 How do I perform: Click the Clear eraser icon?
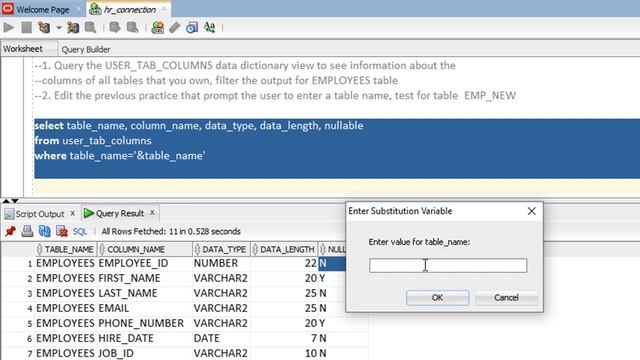pyautogui.click(x=175, y=27)
